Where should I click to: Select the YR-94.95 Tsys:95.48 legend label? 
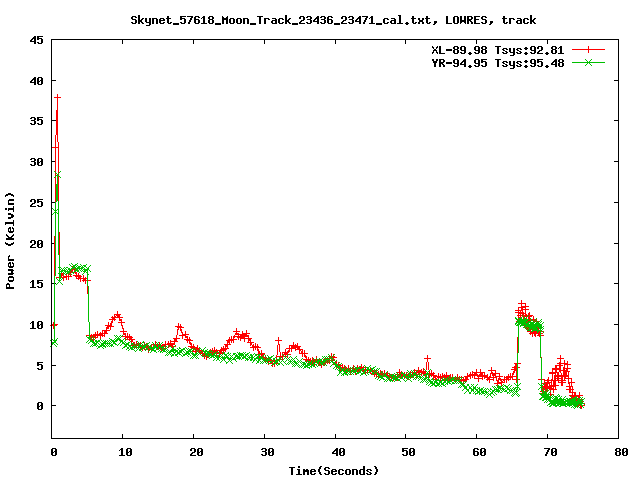(x=498, y=63)
